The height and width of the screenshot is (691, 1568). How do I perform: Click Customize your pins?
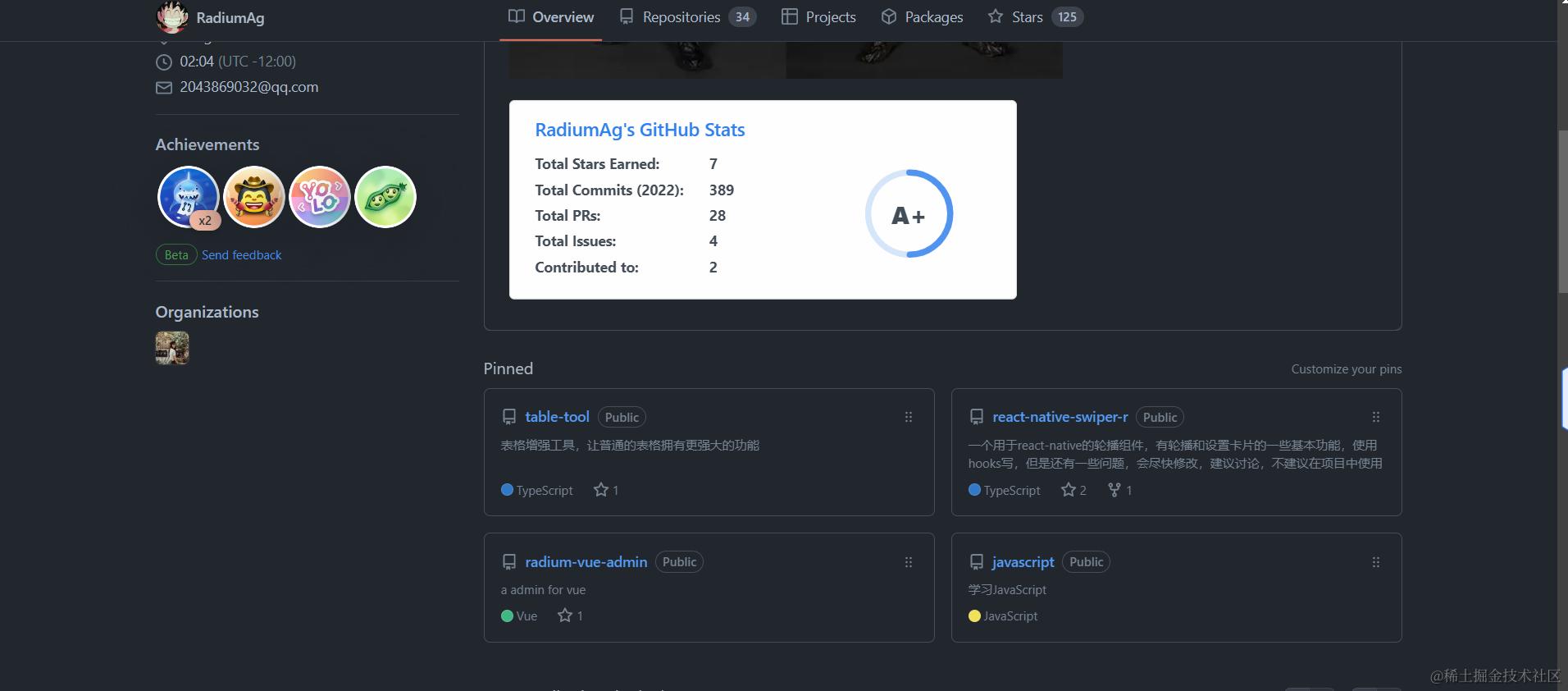[1347, 369]
